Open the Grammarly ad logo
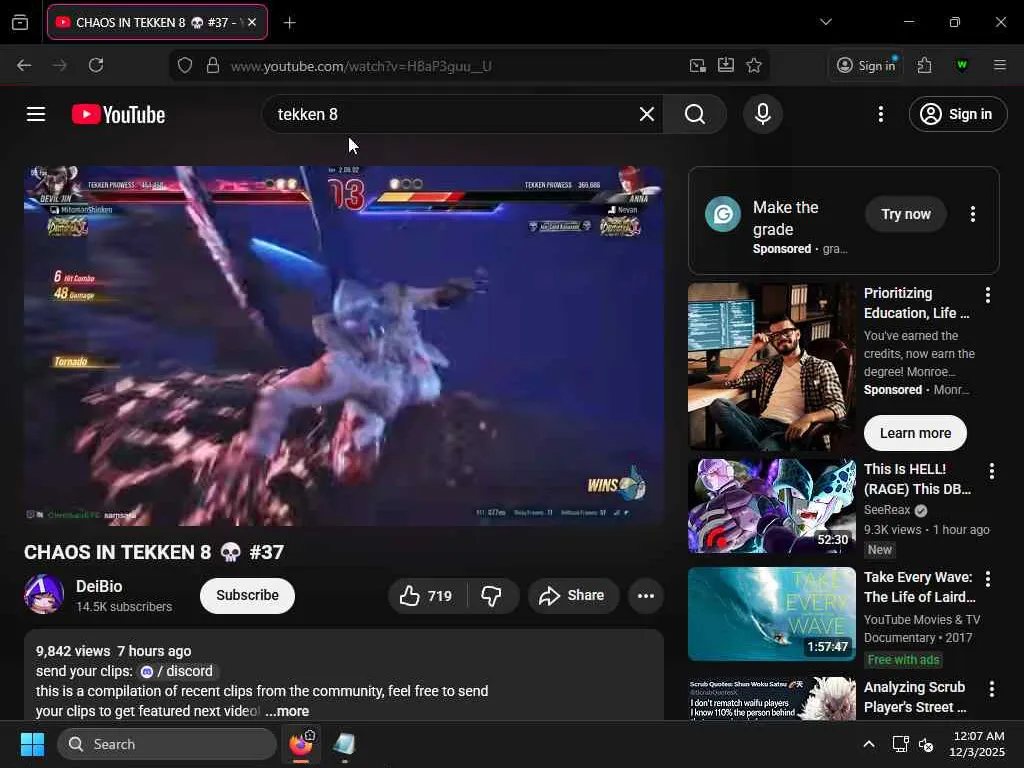Image resolution: width=1024 pixels, height=768 pixels. (723, 214)
